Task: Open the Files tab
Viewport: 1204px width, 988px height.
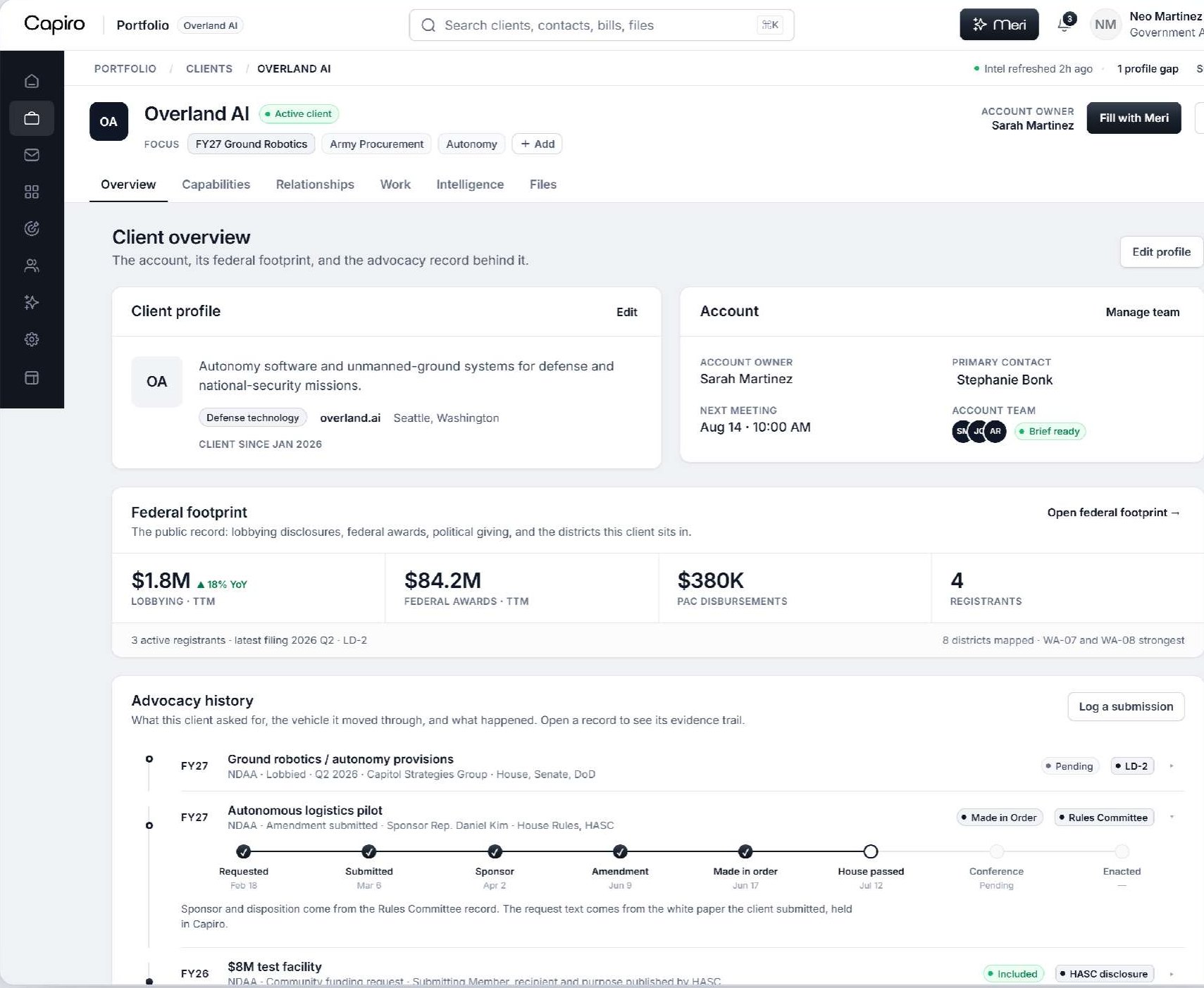Action: pos(543,185)
